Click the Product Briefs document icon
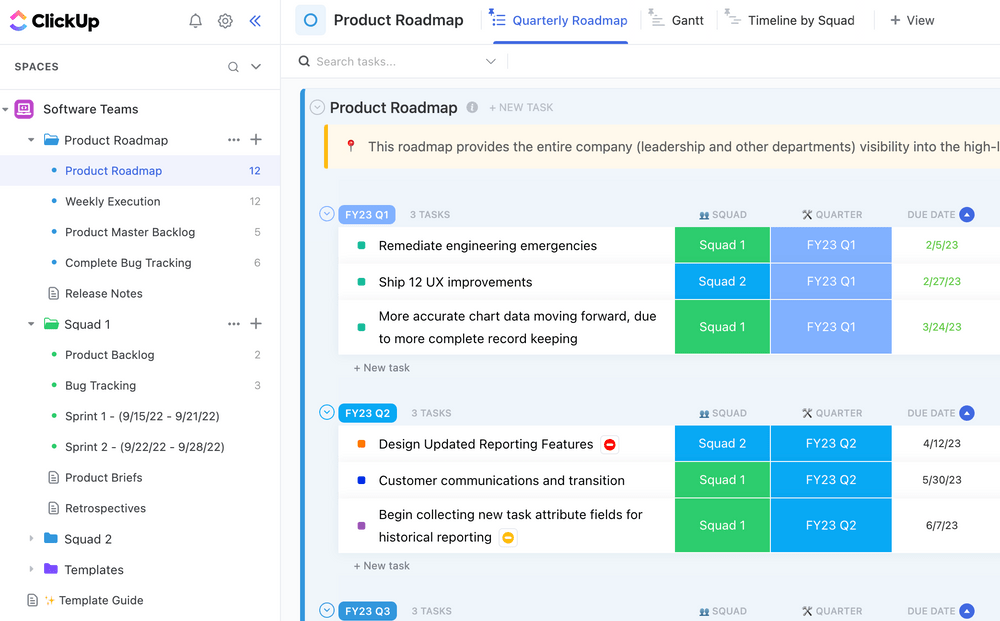 pos(54,478)
